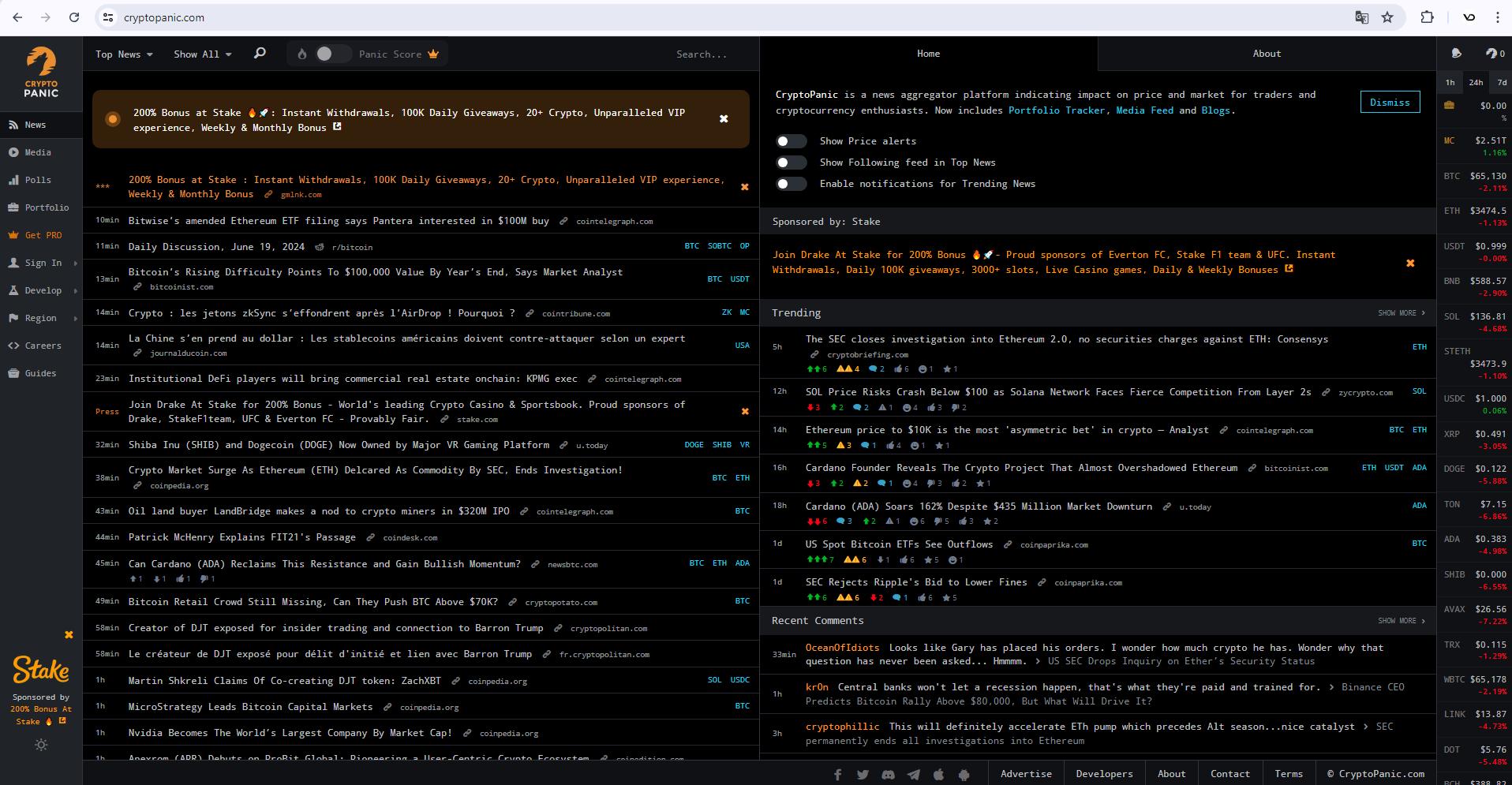Open the Media Feed link
1512x785 pixels.
click(1144, 110)
